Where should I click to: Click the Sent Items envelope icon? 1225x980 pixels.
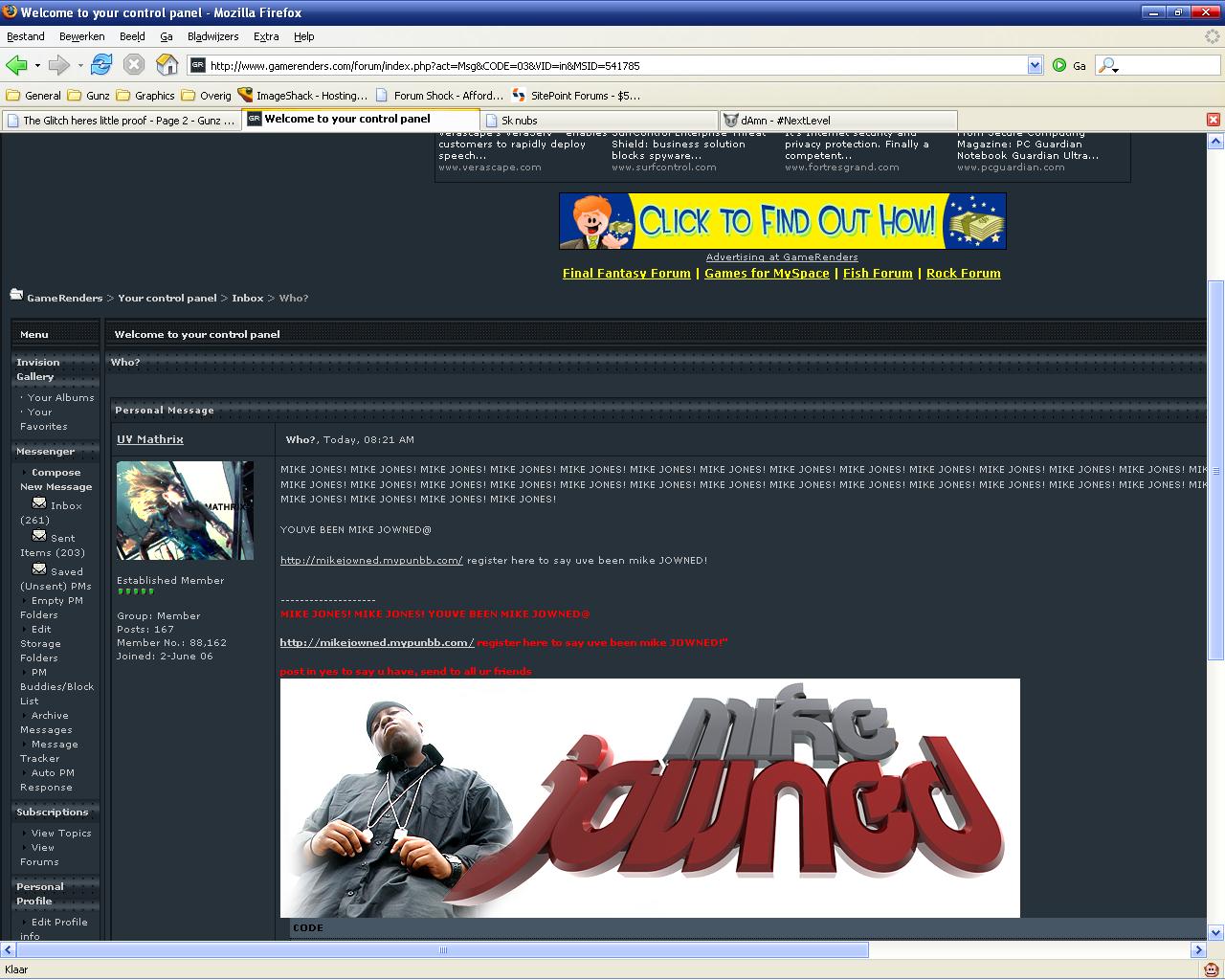tap(39, 535)
